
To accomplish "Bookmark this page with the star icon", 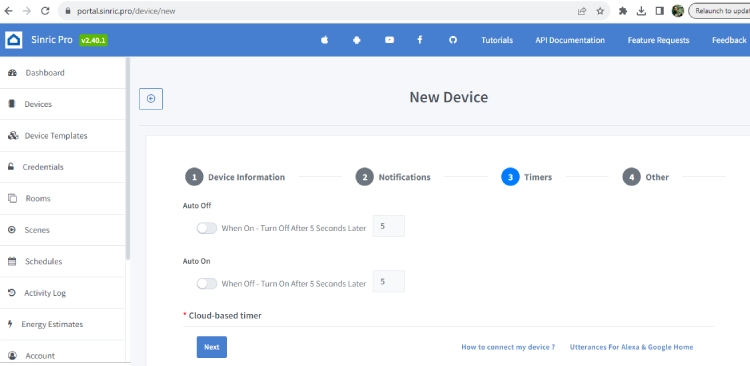I will (x=600, y=11).
